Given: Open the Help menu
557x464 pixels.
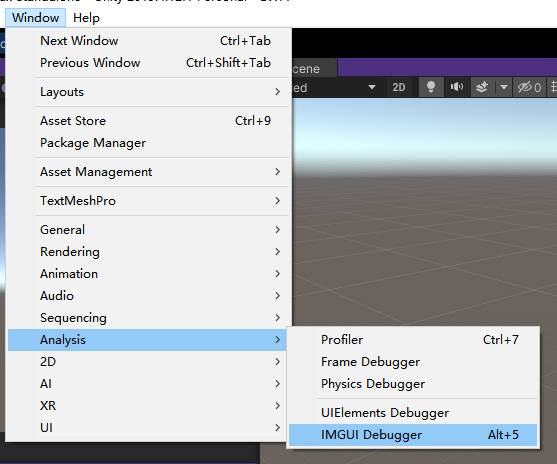Looking at the screenshot, I should (86, 18).
